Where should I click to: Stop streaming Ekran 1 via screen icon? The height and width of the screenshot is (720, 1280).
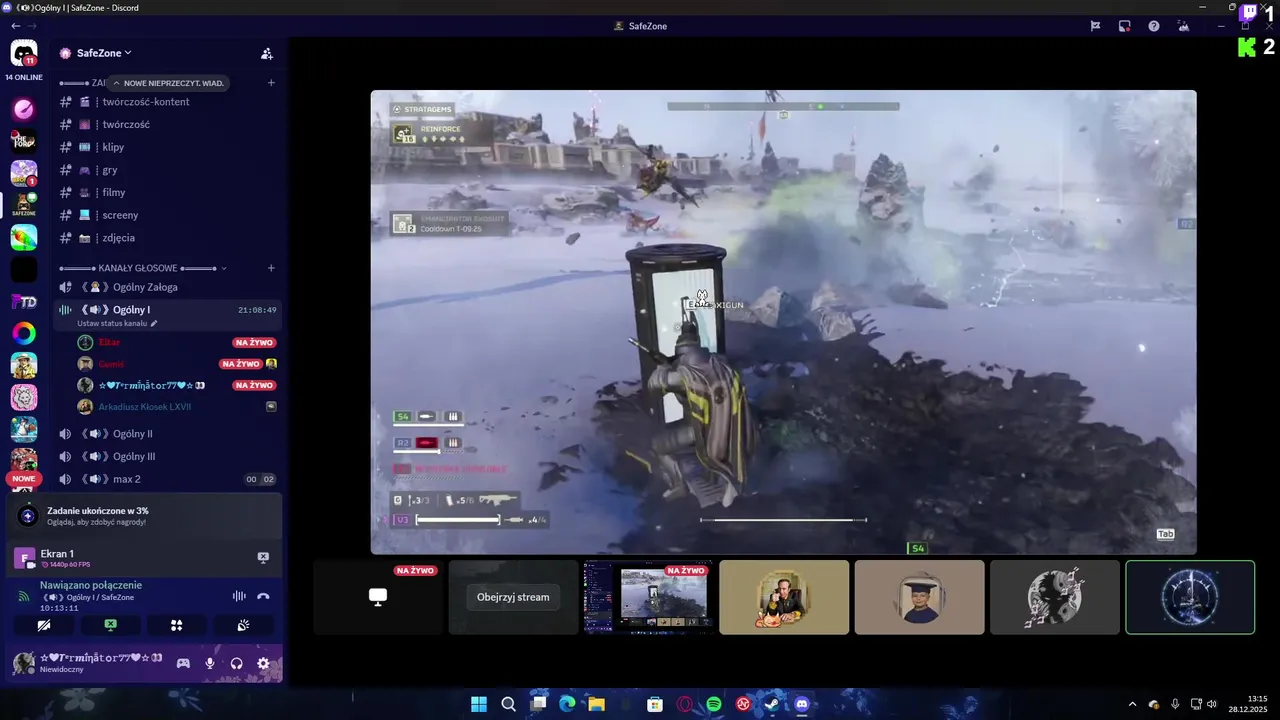pyautogui.click(x=263, y=558)
